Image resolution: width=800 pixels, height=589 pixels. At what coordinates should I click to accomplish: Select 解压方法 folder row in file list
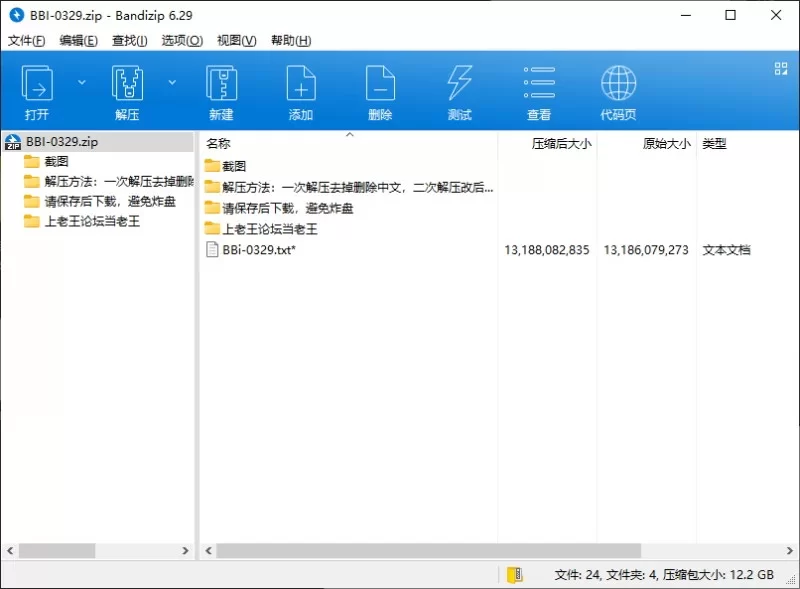pyautogui.click(x=349, y=188)
